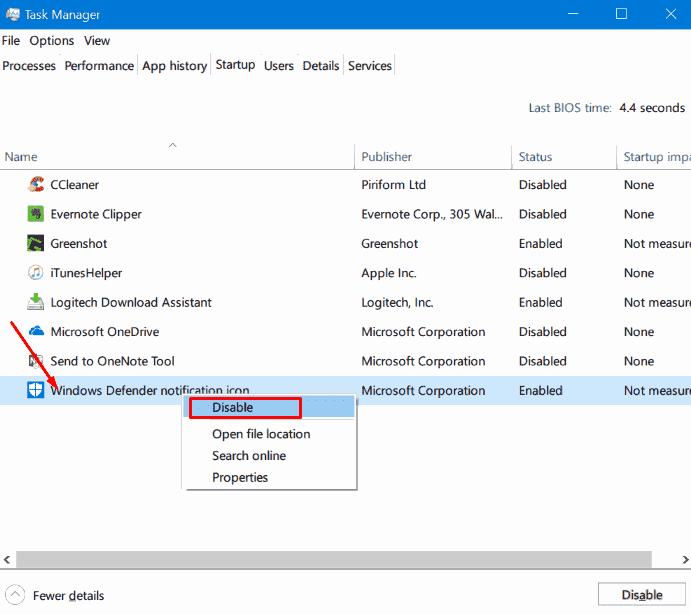Click the Windows Defender shield icon
691x615 pixels.
(35, 391)
